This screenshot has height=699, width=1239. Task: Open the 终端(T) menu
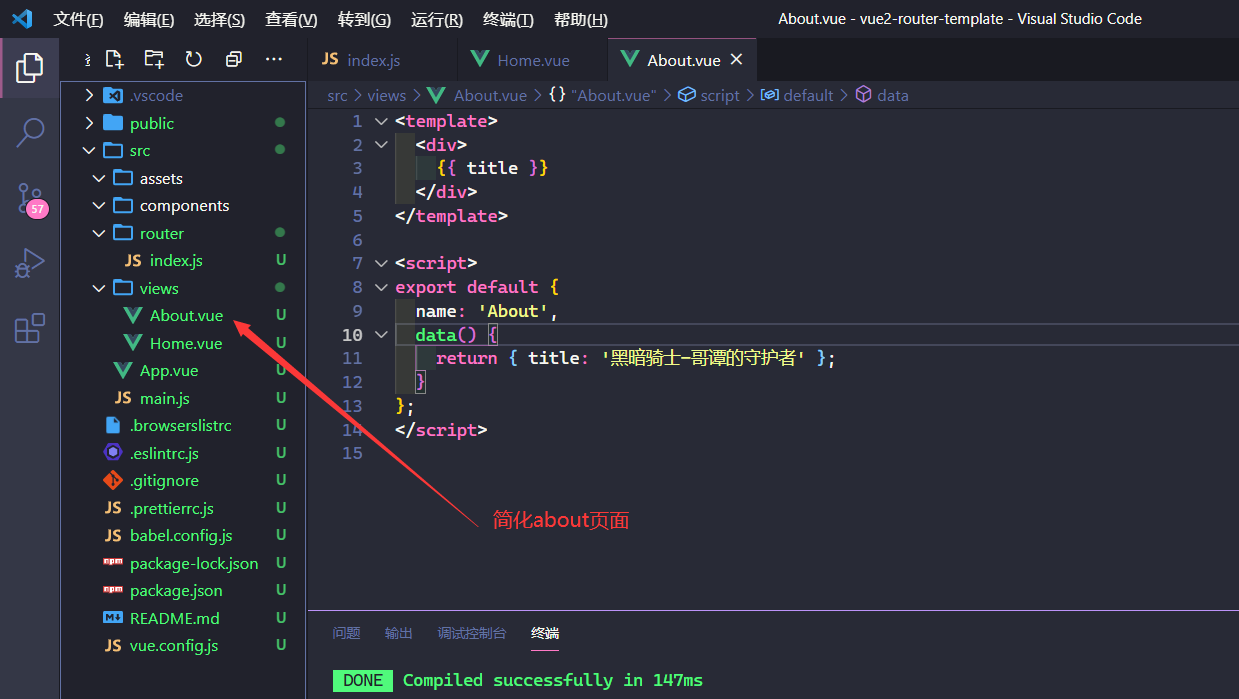(508, 20)
